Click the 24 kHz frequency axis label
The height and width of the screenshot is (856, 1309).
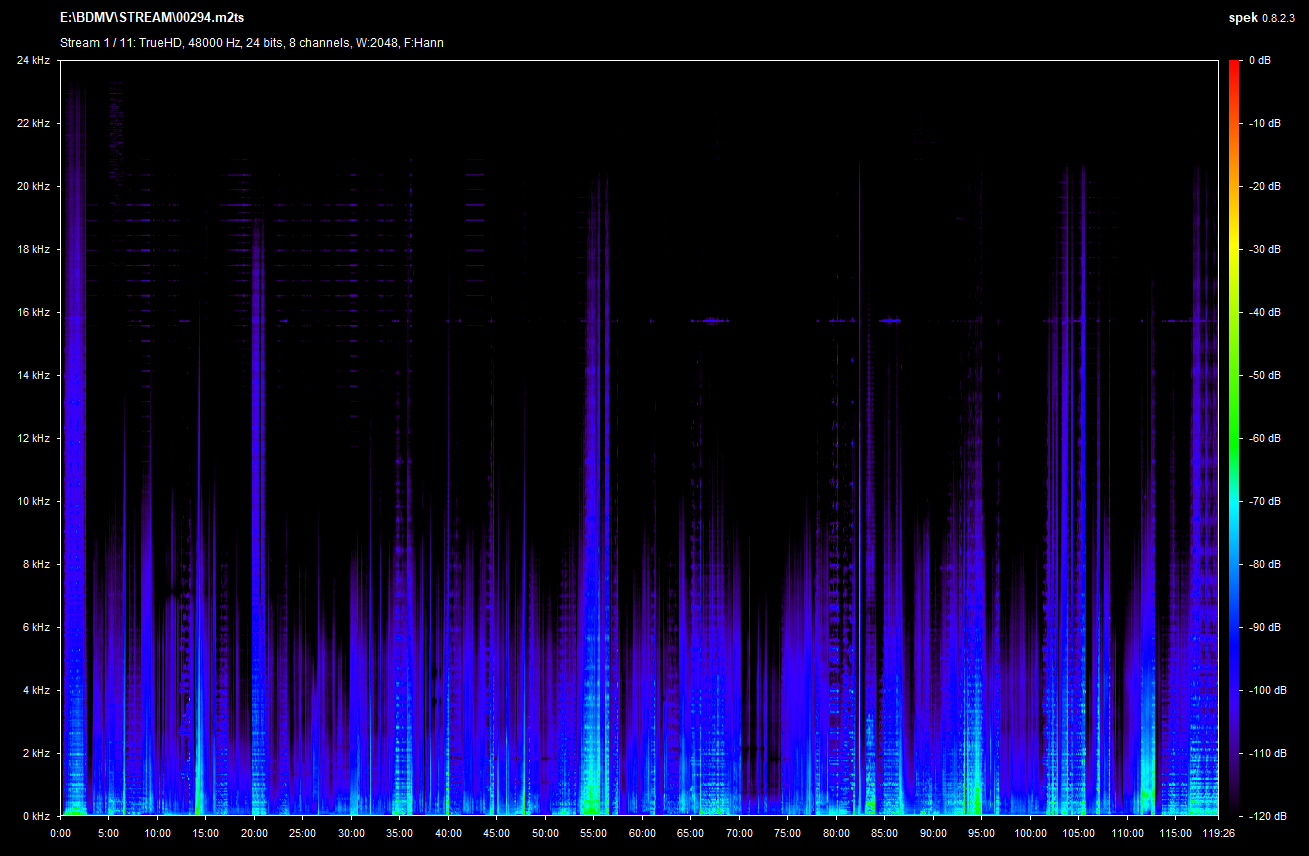point(33,61)
